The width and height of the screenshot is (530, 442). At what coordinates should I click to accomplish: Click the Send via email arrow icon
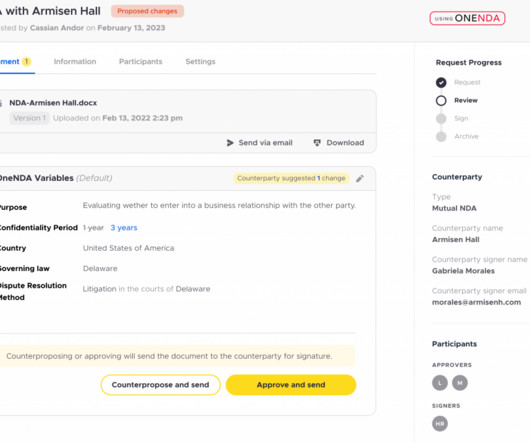pyautogui.click(x=230, y=143)
